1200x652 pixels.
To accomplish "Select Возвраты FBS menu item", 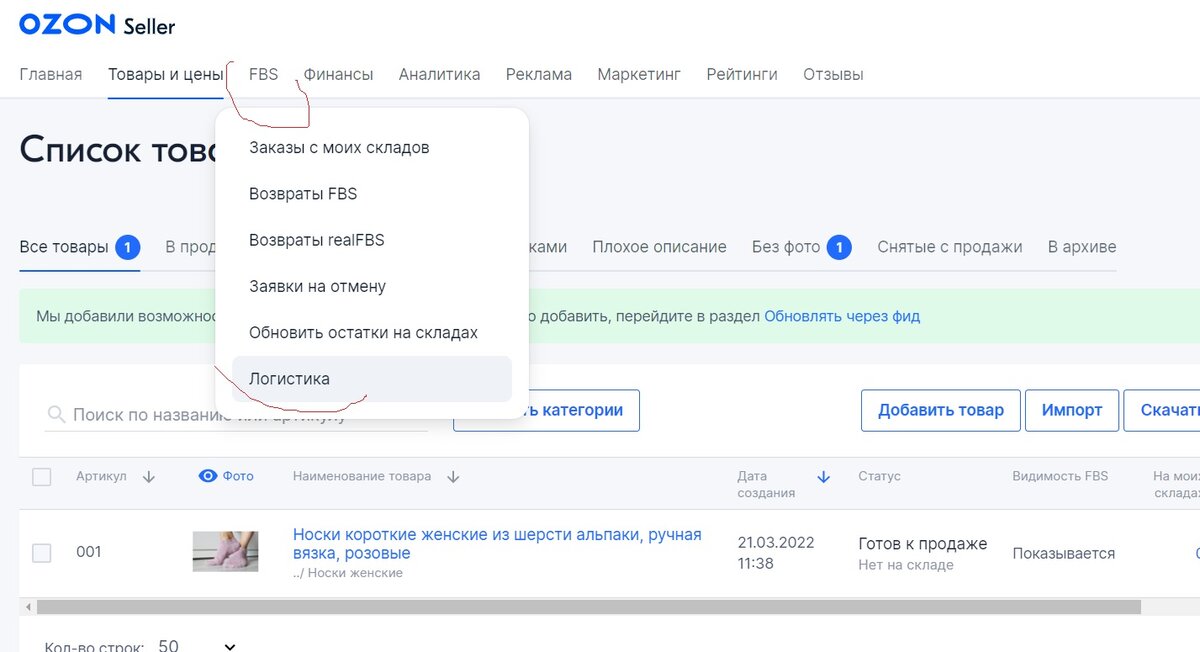I will click(x=372, y=194).
